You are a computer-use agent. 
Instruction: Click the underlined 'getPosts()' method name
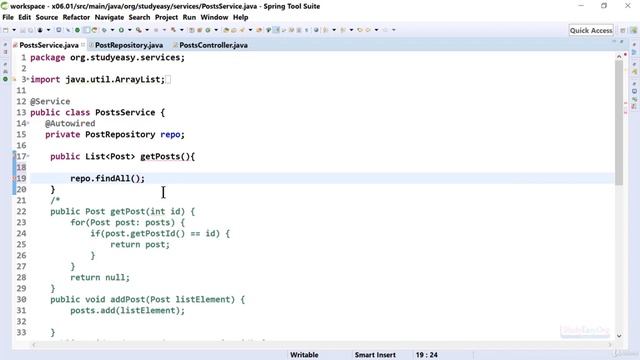[165, 156]
